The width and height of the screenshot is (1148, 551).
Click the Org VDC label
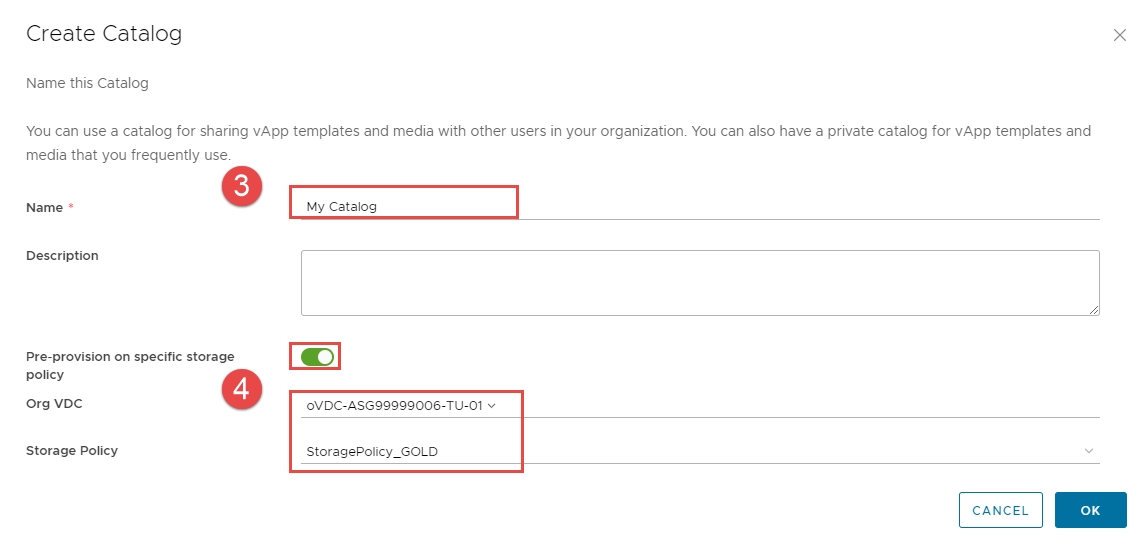[x=54, y=403]
